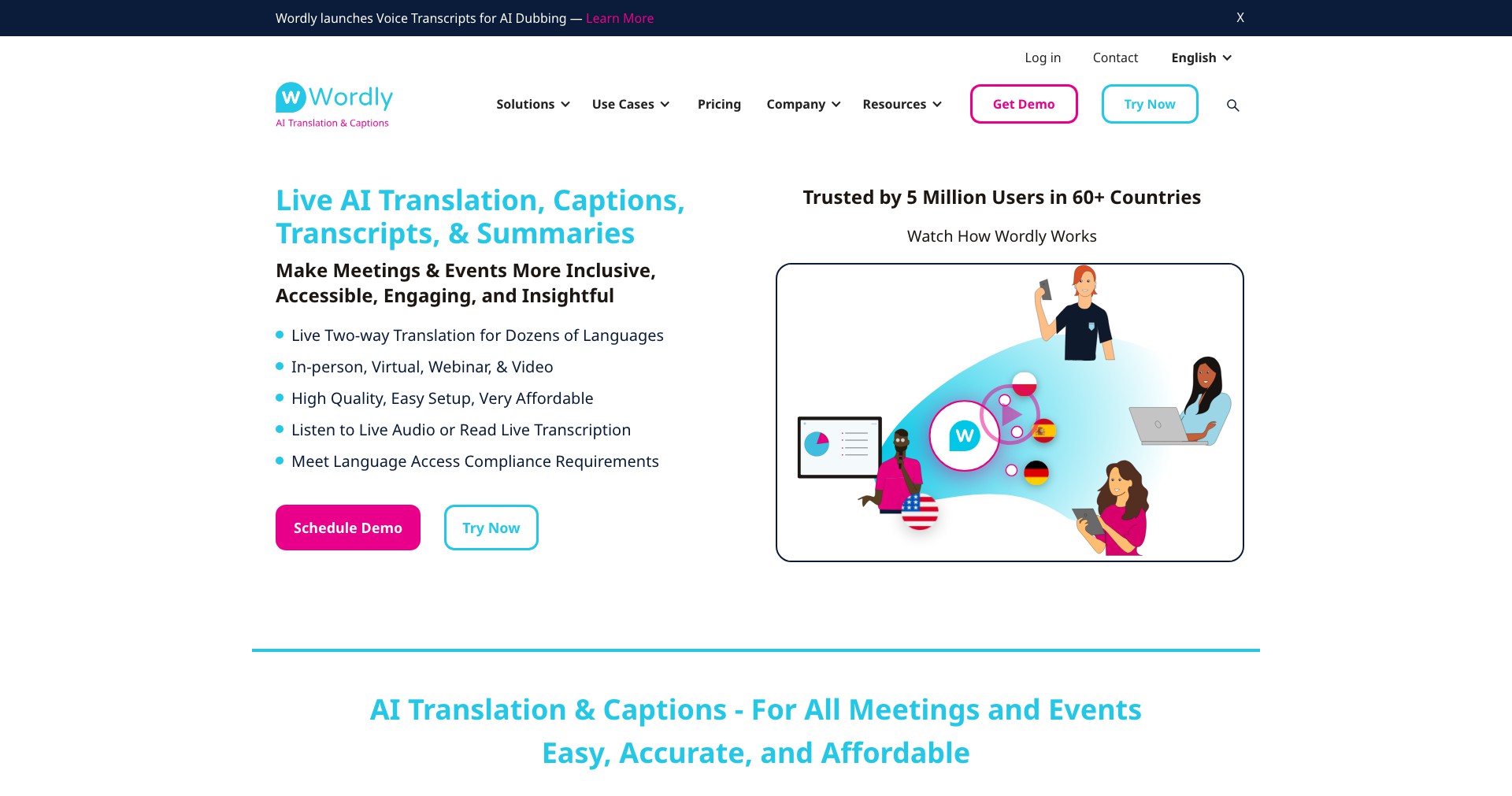
Task: Expand the Solutions menu
Action: [x=533, y=104]
